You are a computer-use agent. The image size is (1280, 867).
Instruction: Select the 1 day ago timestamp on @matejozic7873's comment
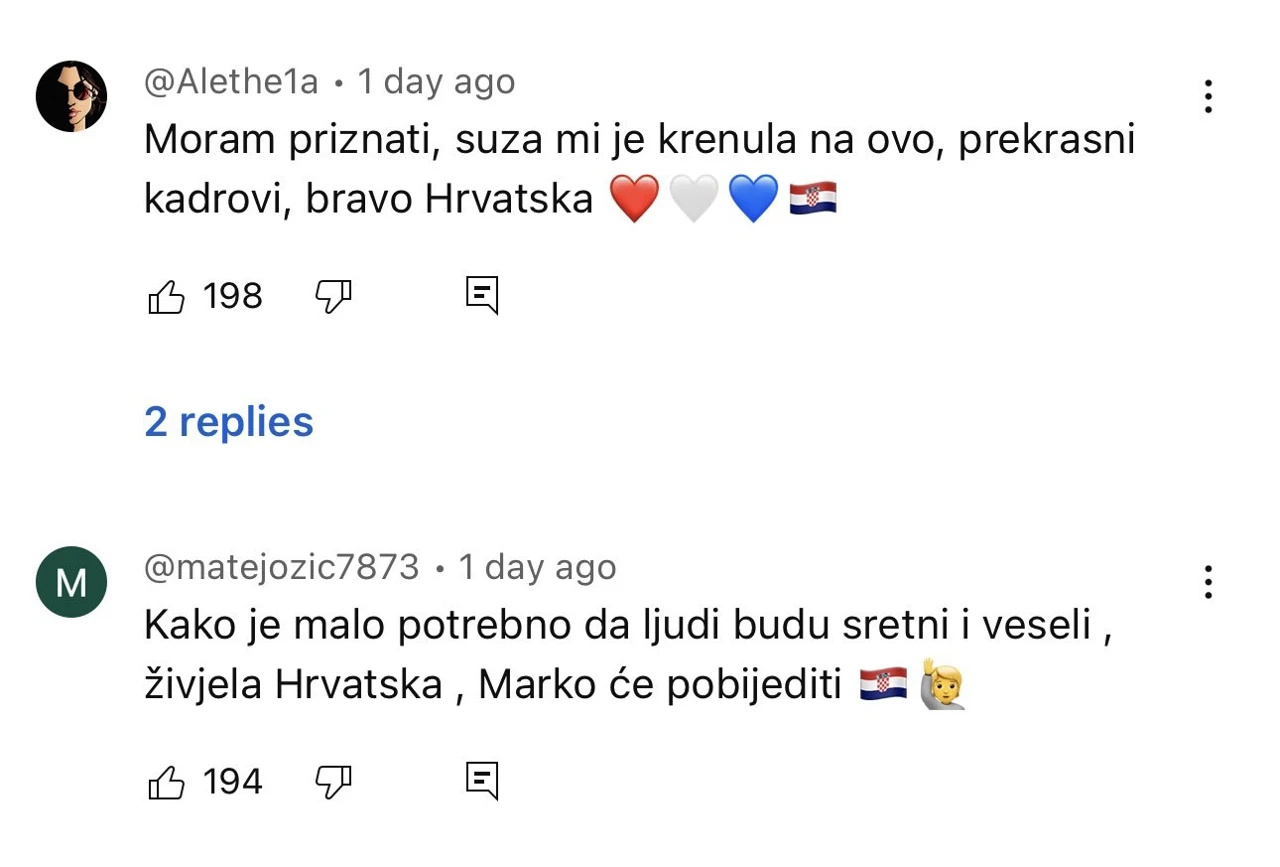tap(537, 566)
